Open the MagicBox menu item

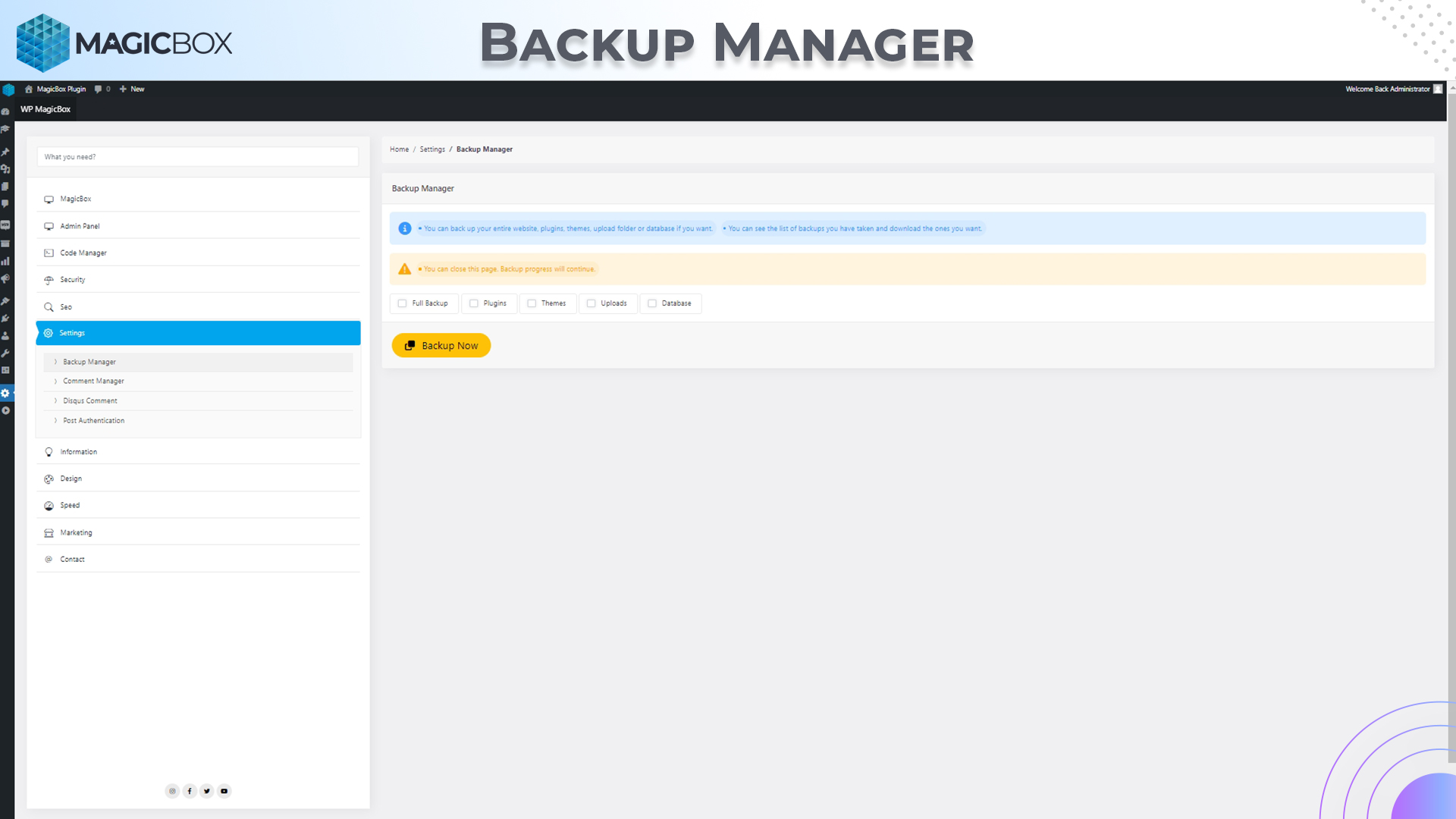coord(198,199)
